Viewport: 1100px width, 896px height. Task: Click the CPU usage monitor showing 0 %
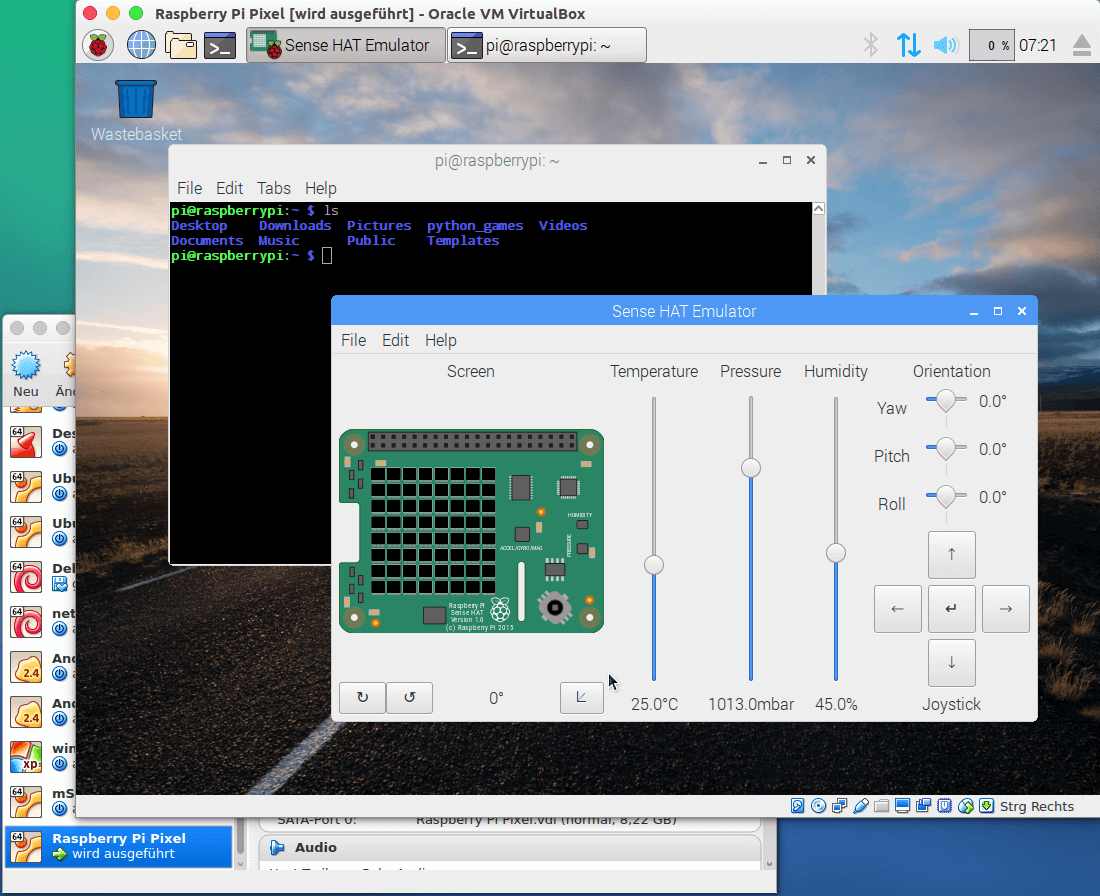click(991, 45)
